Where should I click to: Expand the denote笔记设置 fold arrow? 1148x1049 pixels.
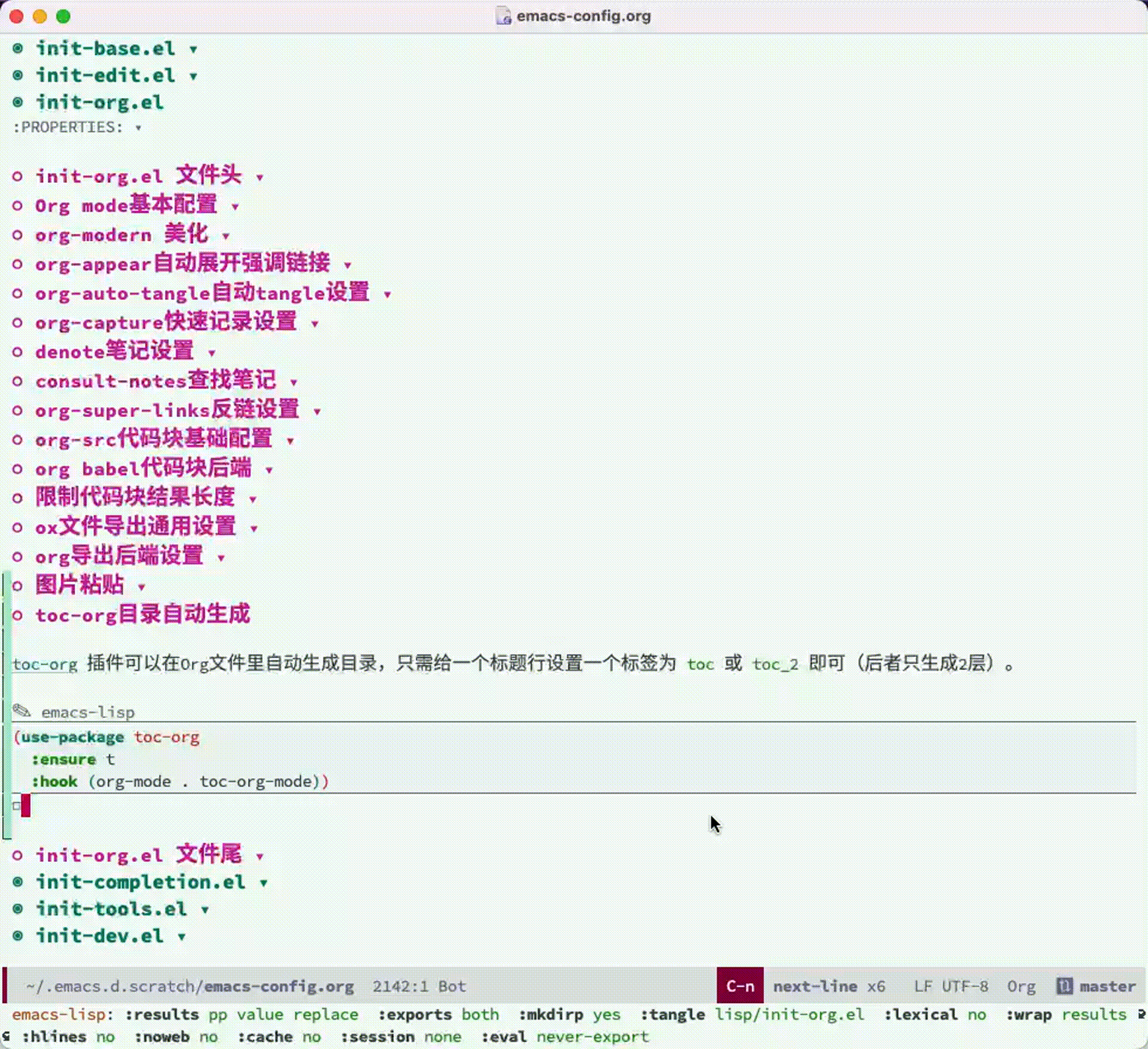tap(212, 353)
